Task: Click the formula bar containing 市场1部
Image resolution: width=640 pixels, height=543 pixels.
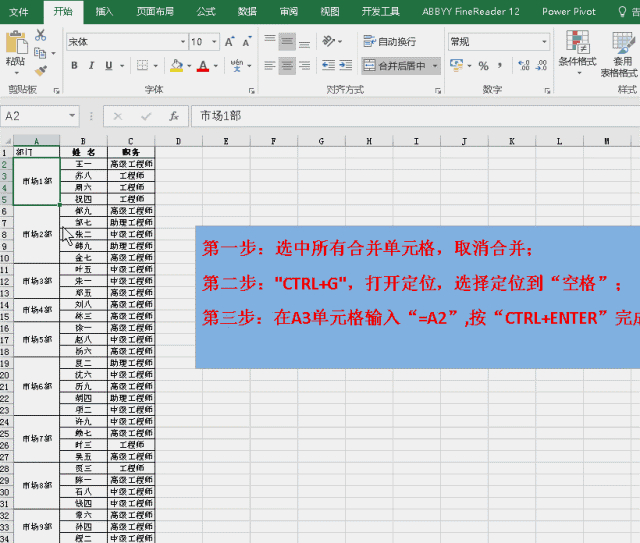Action: 416,116
